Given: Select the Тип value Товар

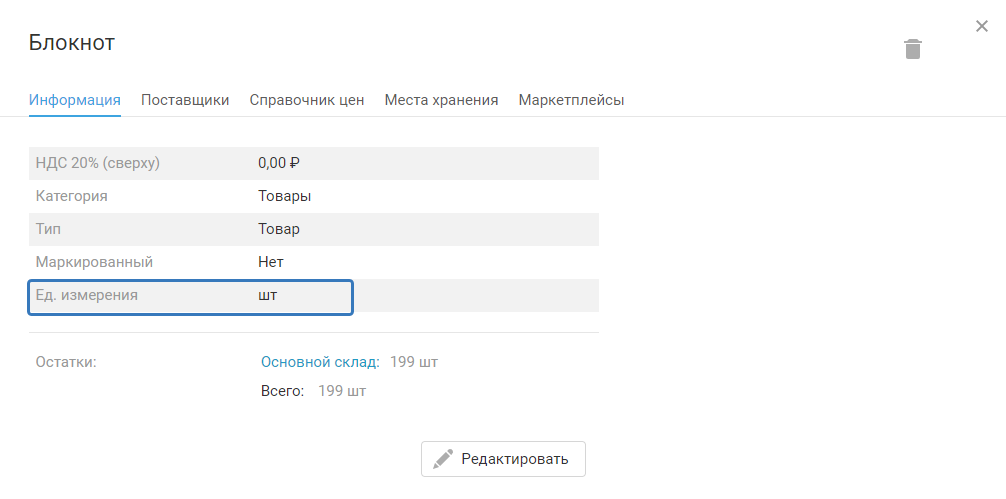Looking at the screenshot, I should point(279,229).
